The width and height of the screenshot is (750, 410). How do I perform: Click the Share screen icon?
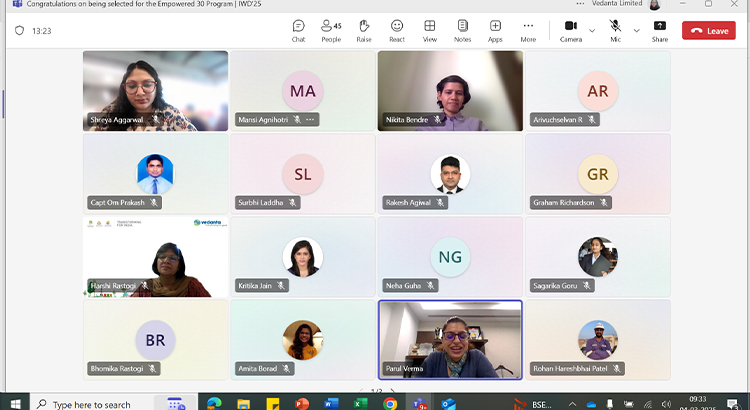click(x=660, y=30)
